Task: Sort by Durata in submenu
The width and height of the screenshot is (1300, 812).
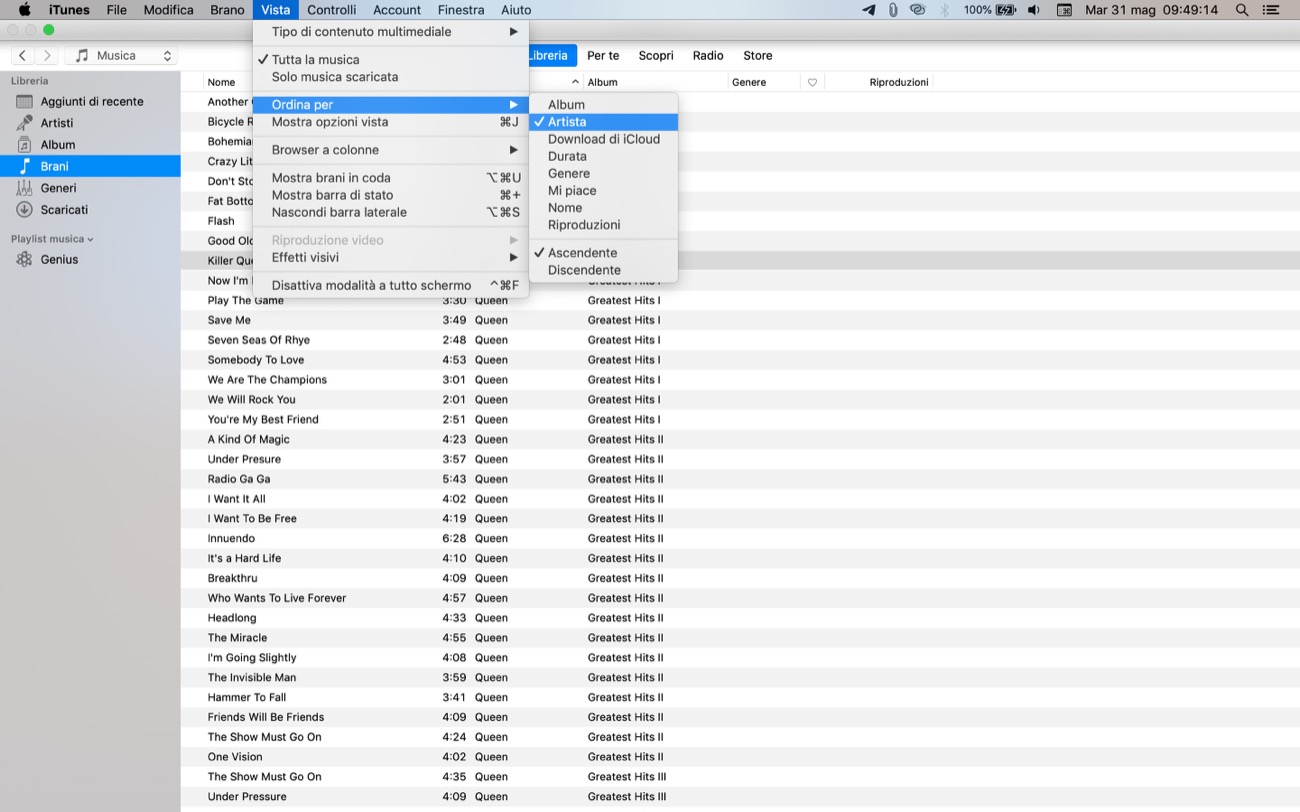Action: point(603,156)
